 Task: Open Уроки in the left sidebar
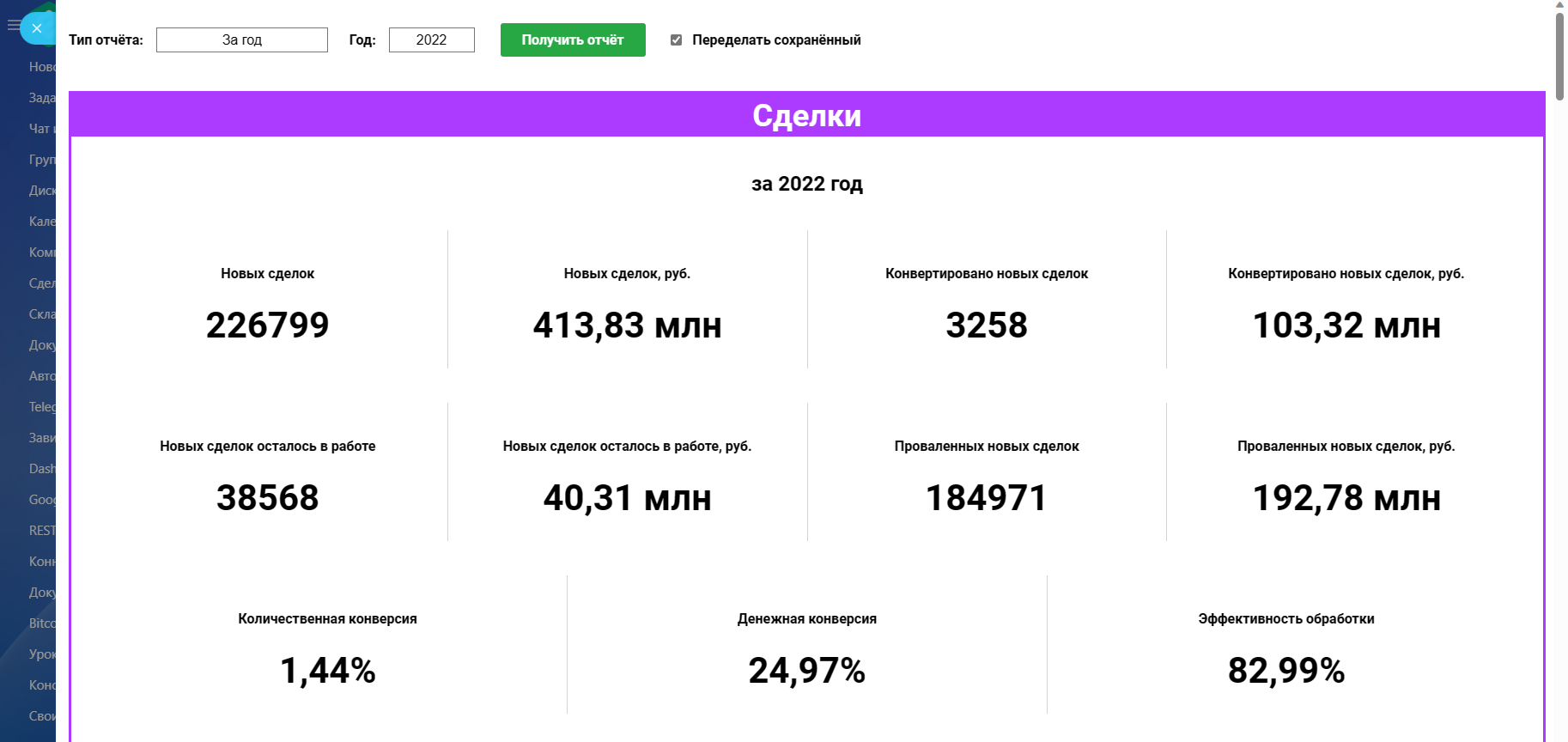click(41, 654)
